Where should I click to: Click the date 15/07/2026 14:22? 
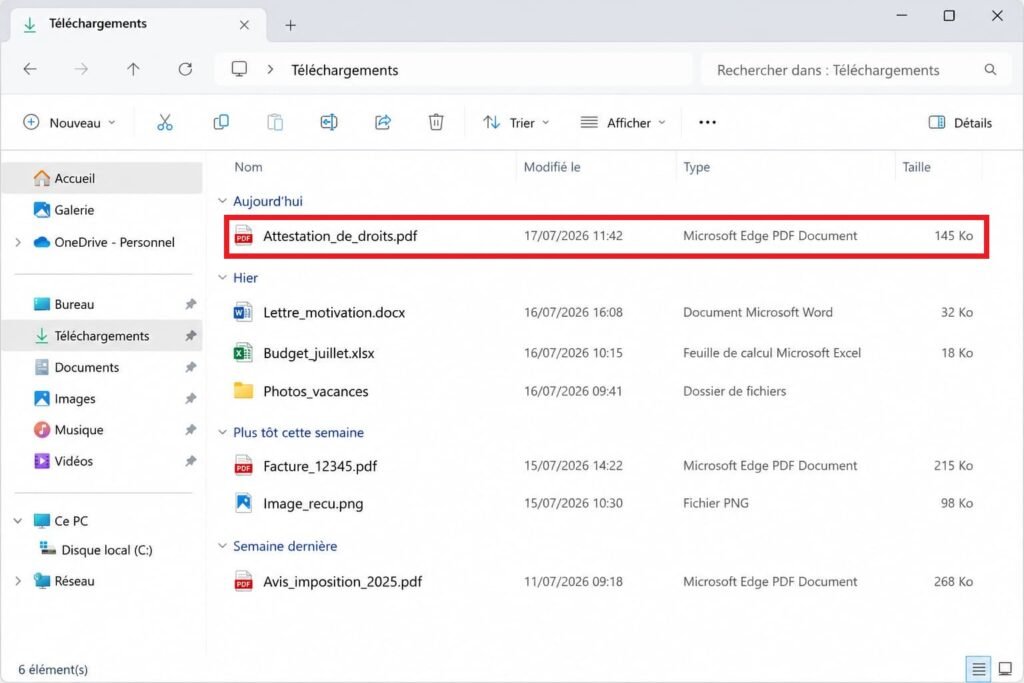(573, 466)
